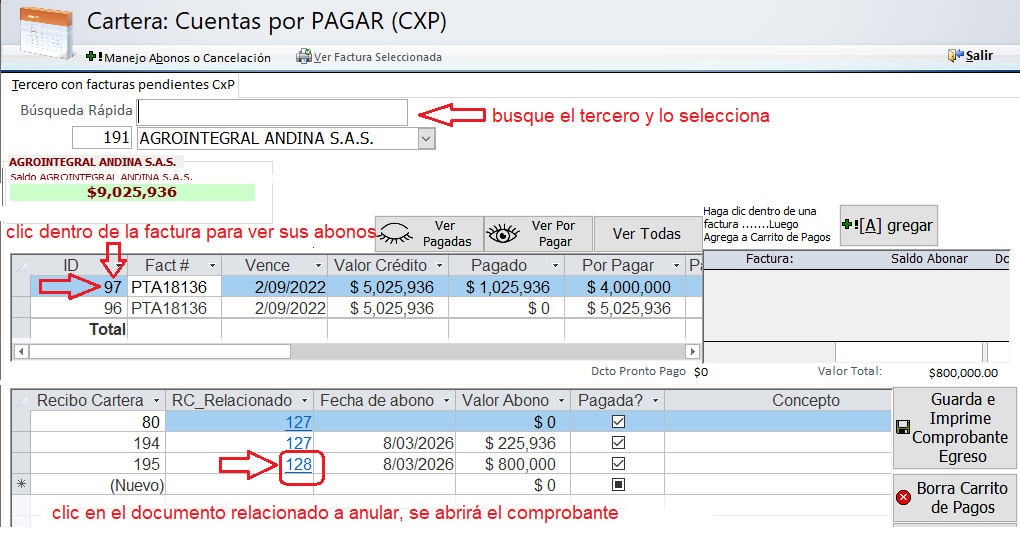Toggle Pagada checkbox for Recibo Cartera 195
The image size is (1020, 533).
[x=618, y=464]
